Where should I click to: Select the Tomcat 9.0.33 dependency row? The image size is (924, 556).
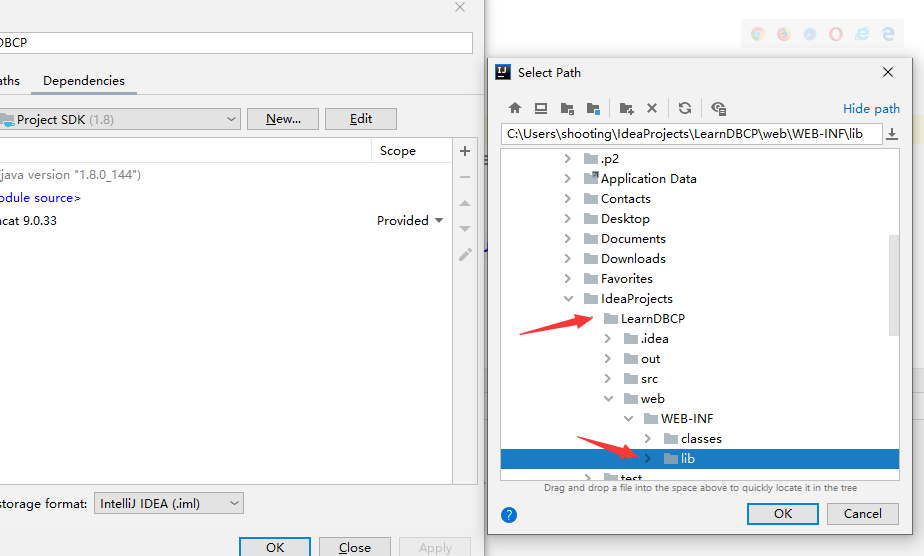tap(226, 221)
